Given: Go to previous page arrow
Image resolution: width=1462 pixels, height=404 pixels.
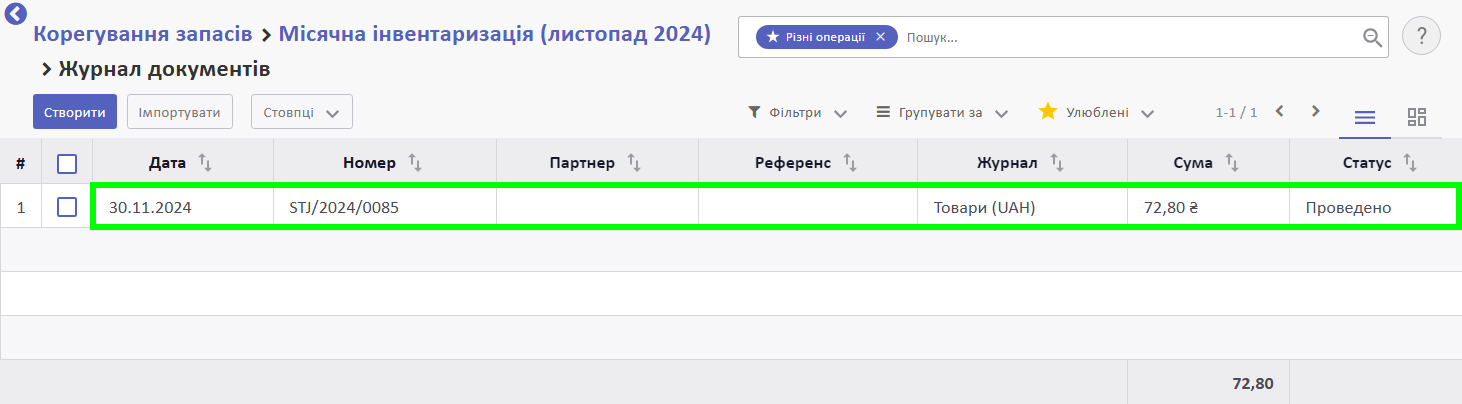Looking at the screenshot, I should pyautogui.click(x=1279, y=111).
